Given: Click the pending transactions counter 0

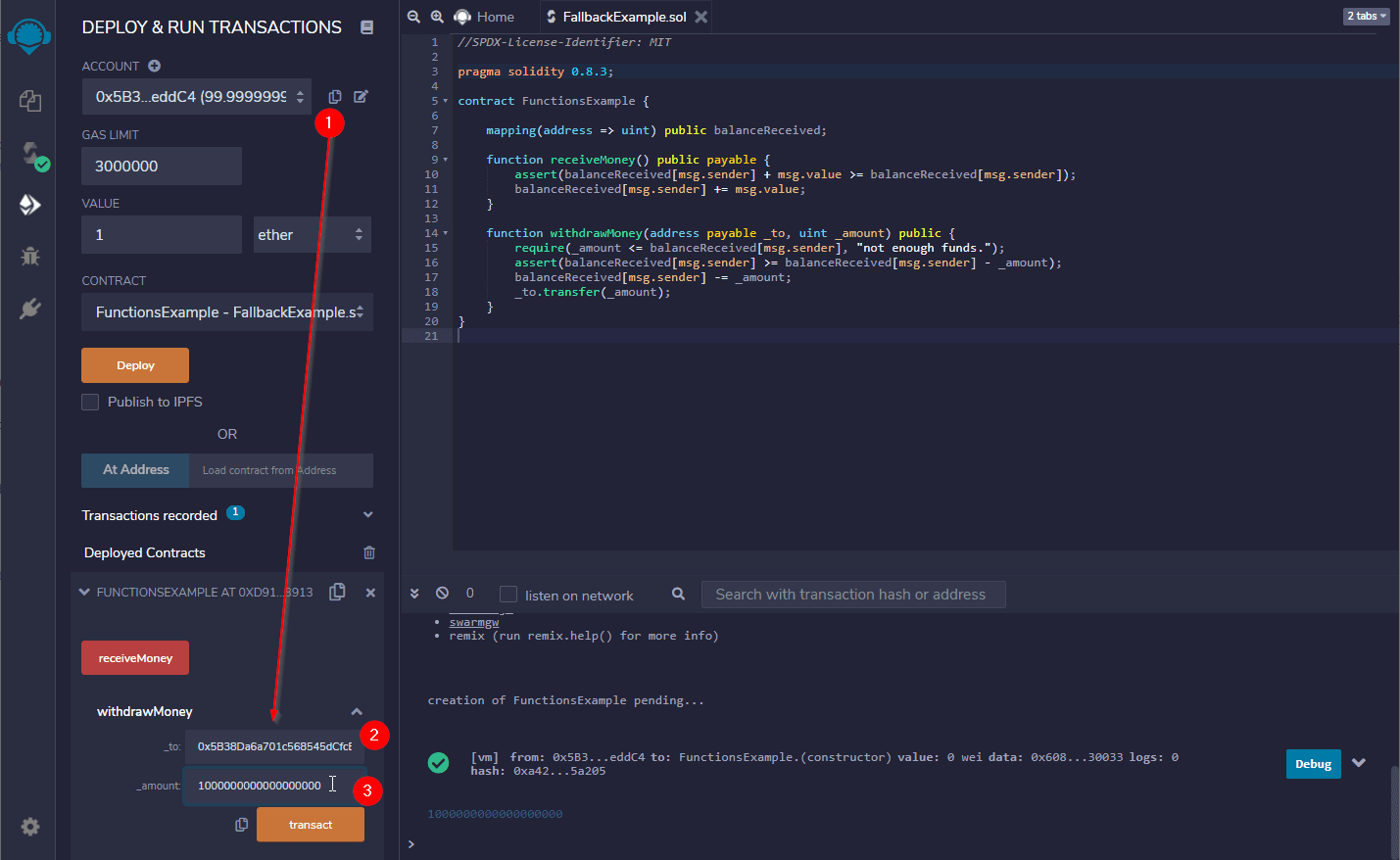Looking at the screenshot, I should [x=470, y=593].
